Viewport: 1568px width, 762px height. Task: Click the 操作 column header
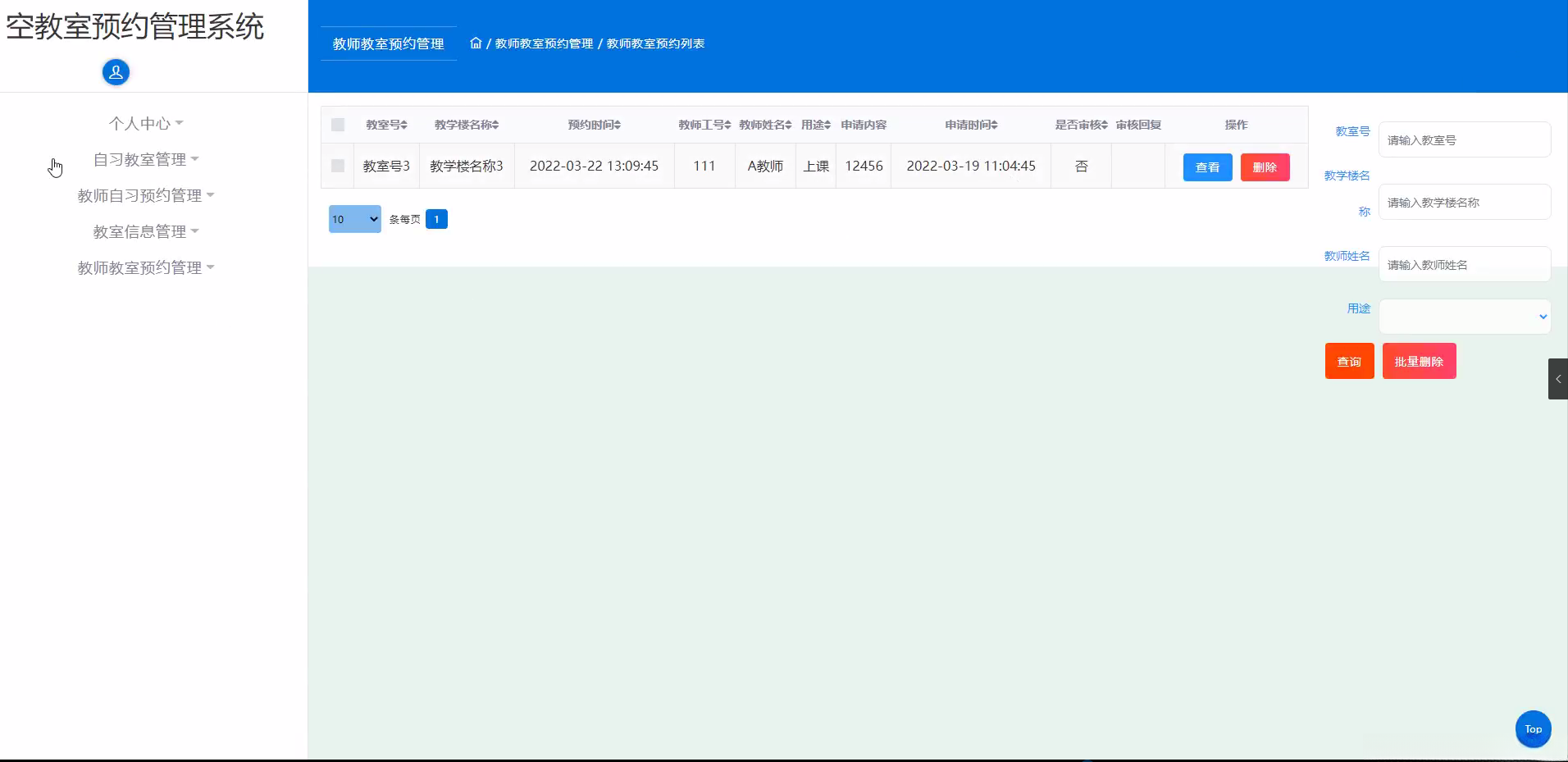[1236, 125]
